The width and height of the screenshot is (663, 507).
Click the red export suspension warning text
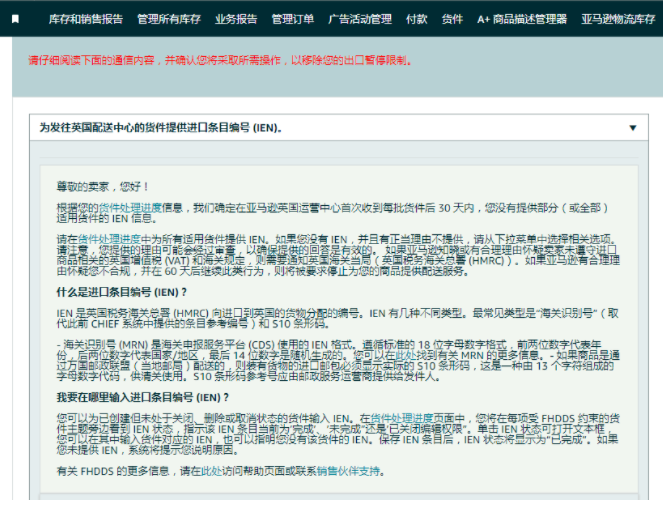coord(220,60)
